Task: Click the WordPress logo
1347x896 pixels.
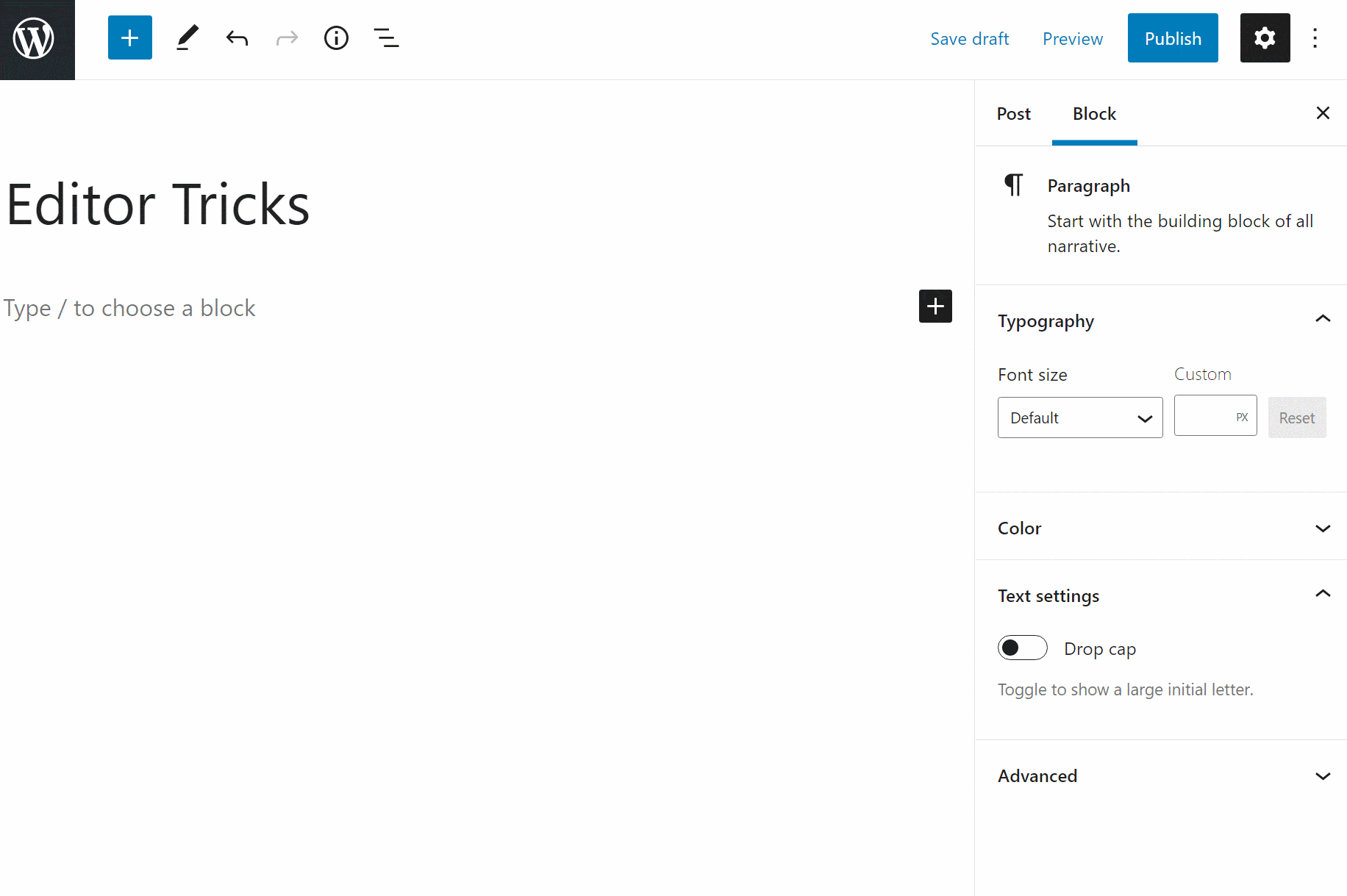Action: pos(37,39)
